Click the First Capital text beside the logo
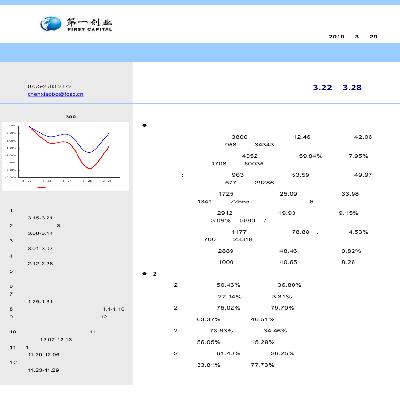Viewport: 400px width, 410px height. tap(89, 25)
